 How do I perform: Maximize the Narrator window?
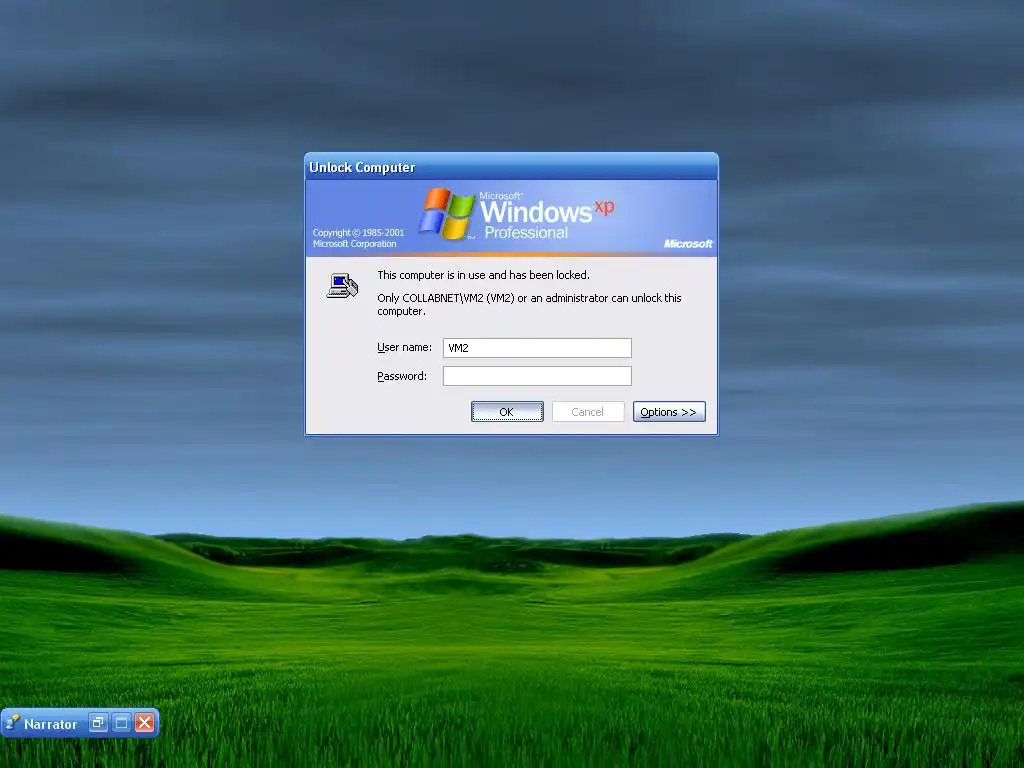121,722
